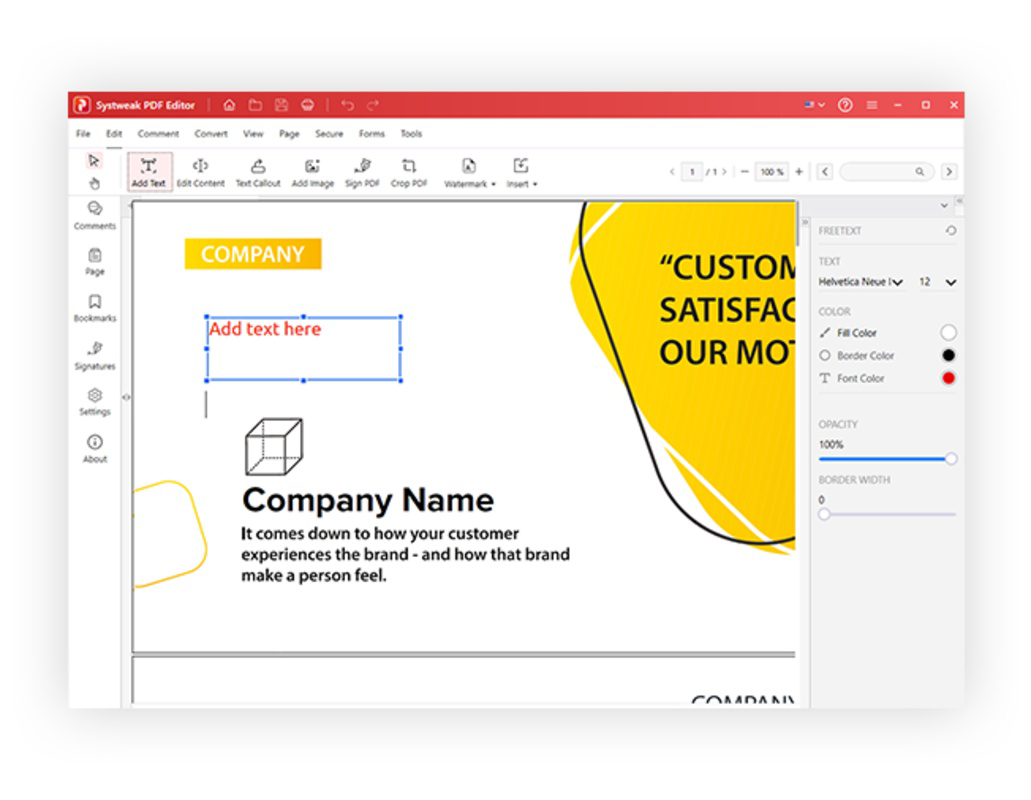Open the About sidebar item
1031x800 pixels.
coord(95,448)
